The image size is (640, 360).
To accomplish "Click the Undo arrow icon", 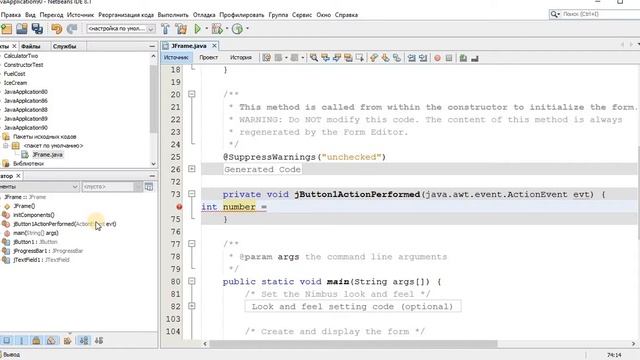I will 56,29.
